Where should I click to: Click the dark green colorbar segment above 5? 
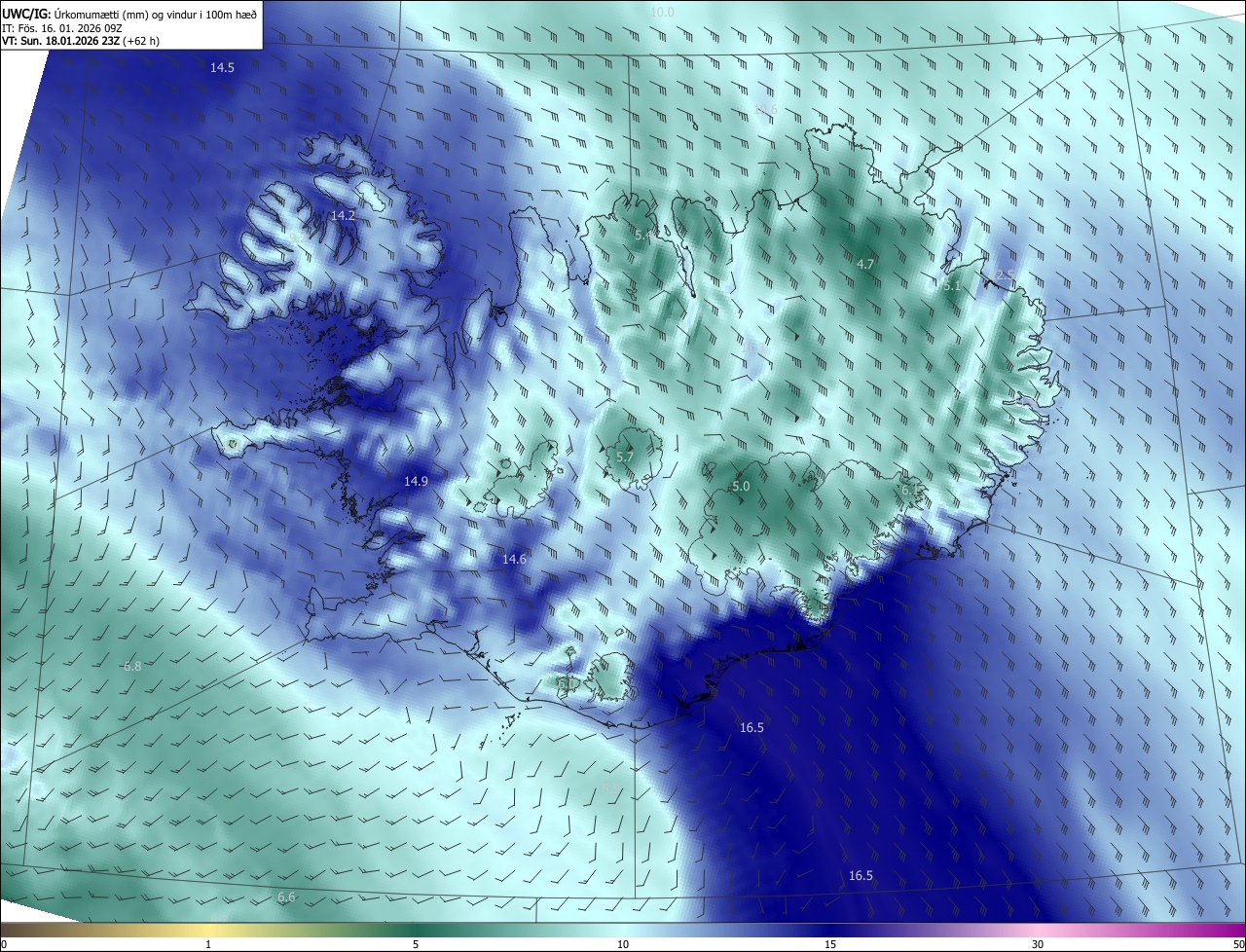pyautogui.click(x=416, y=930)
